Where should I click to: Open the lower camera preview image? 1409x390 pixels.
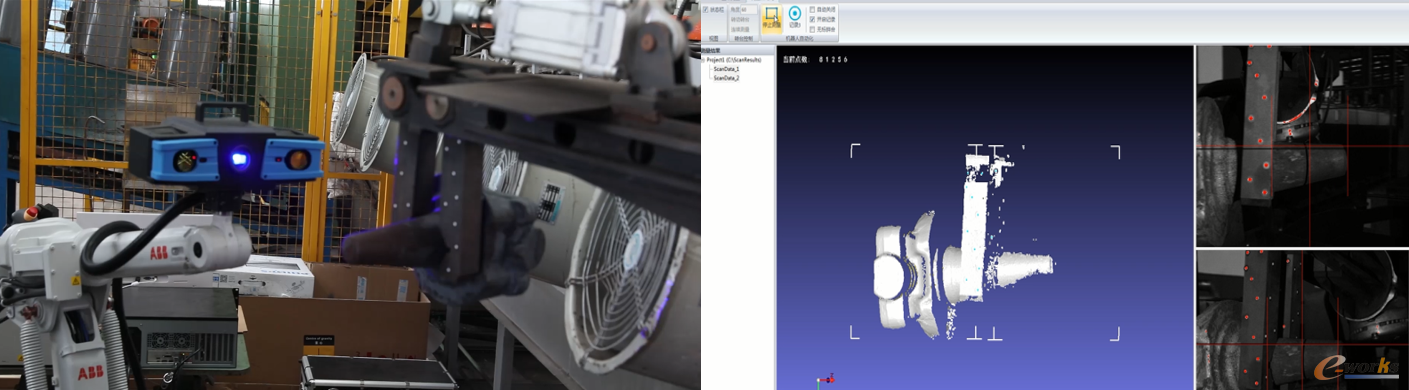(x=1302, y=320)
